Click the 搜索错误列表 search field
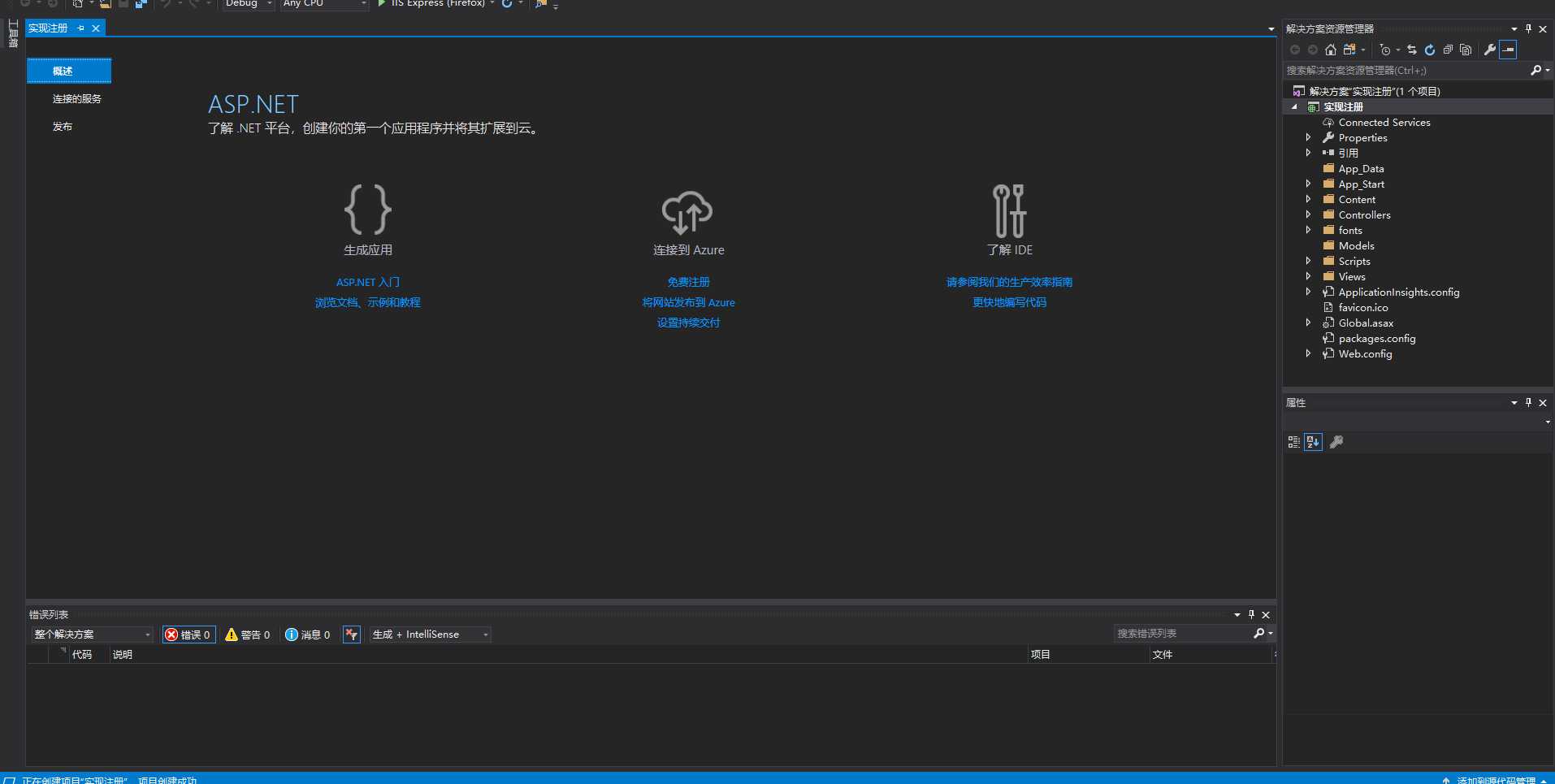Image resolution: width=1555 pixels, height=784 pixels. [x=1183, y=634]
